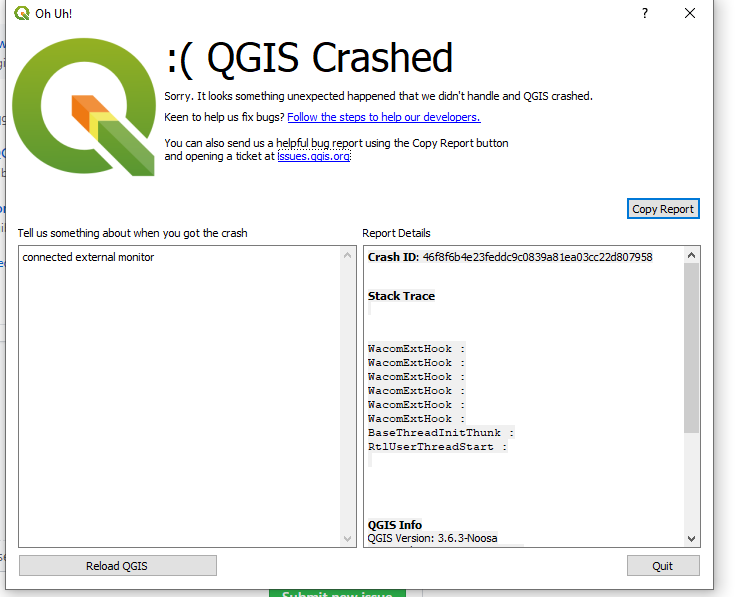The width and height of the screenshot is (742, 597).
Task: Click the Quit button
Action: coord(663,566)
